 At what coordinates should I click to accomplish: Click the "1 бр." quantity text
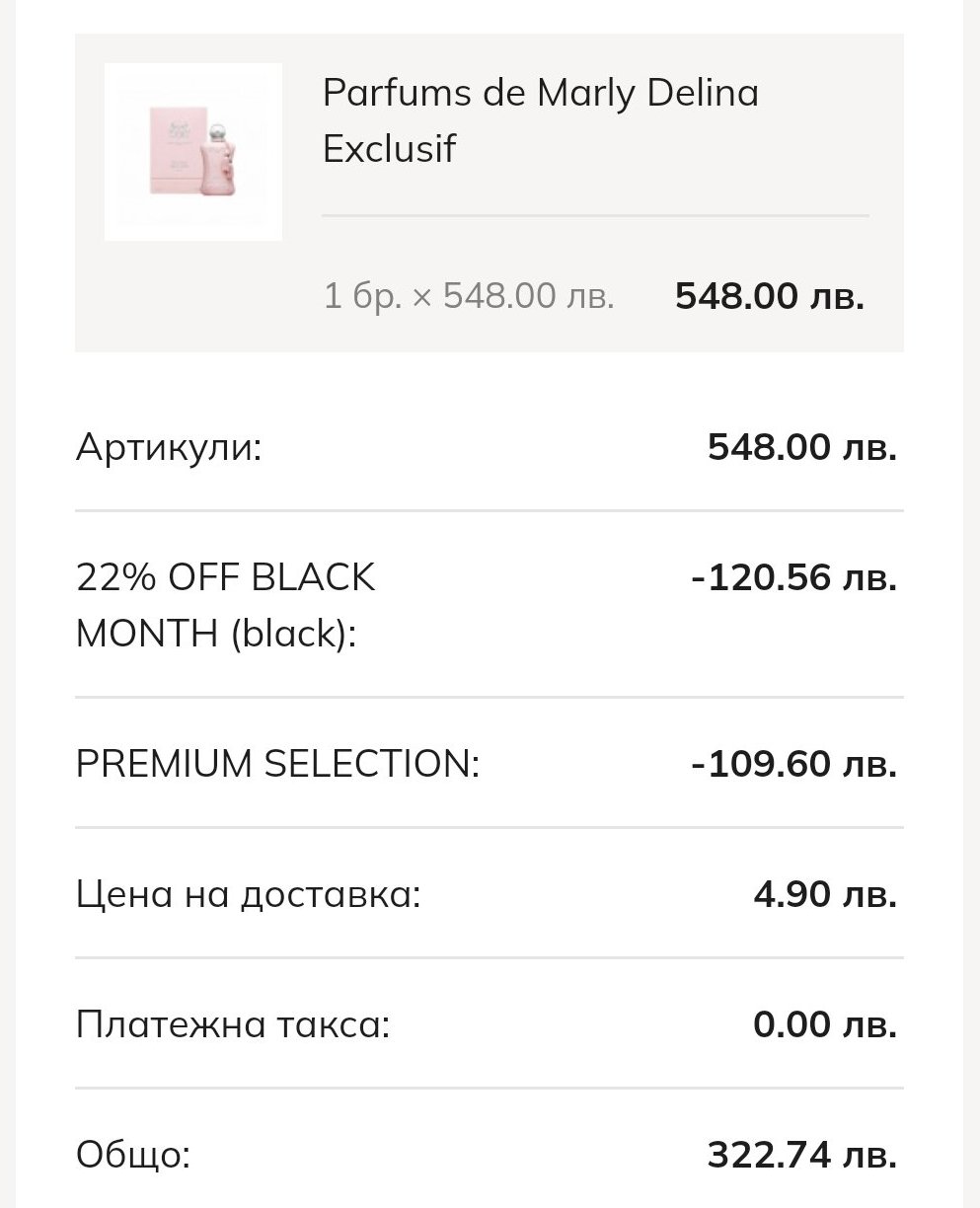361,295
